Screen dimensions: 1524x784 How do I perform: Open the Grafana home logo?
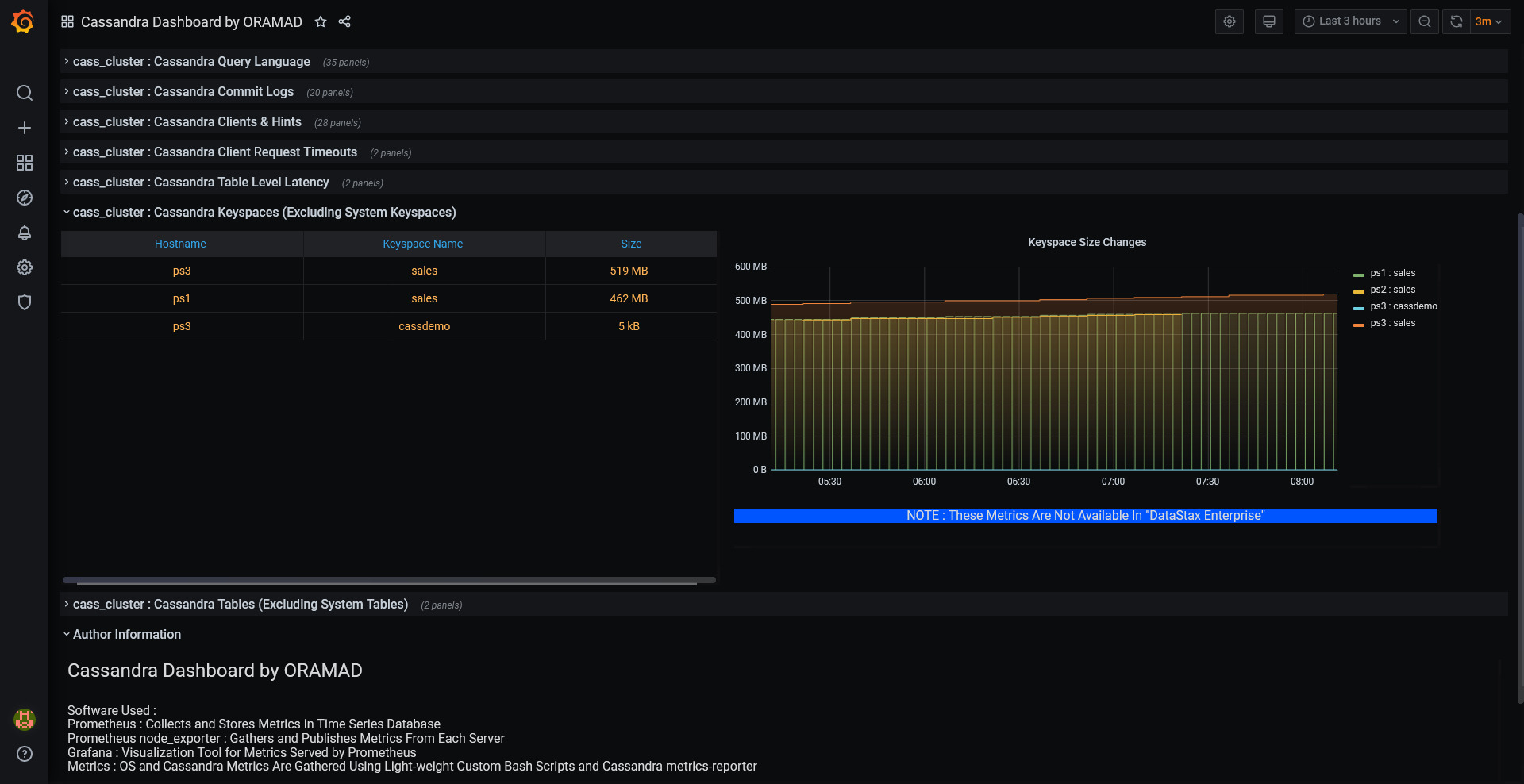click(23, 21)
